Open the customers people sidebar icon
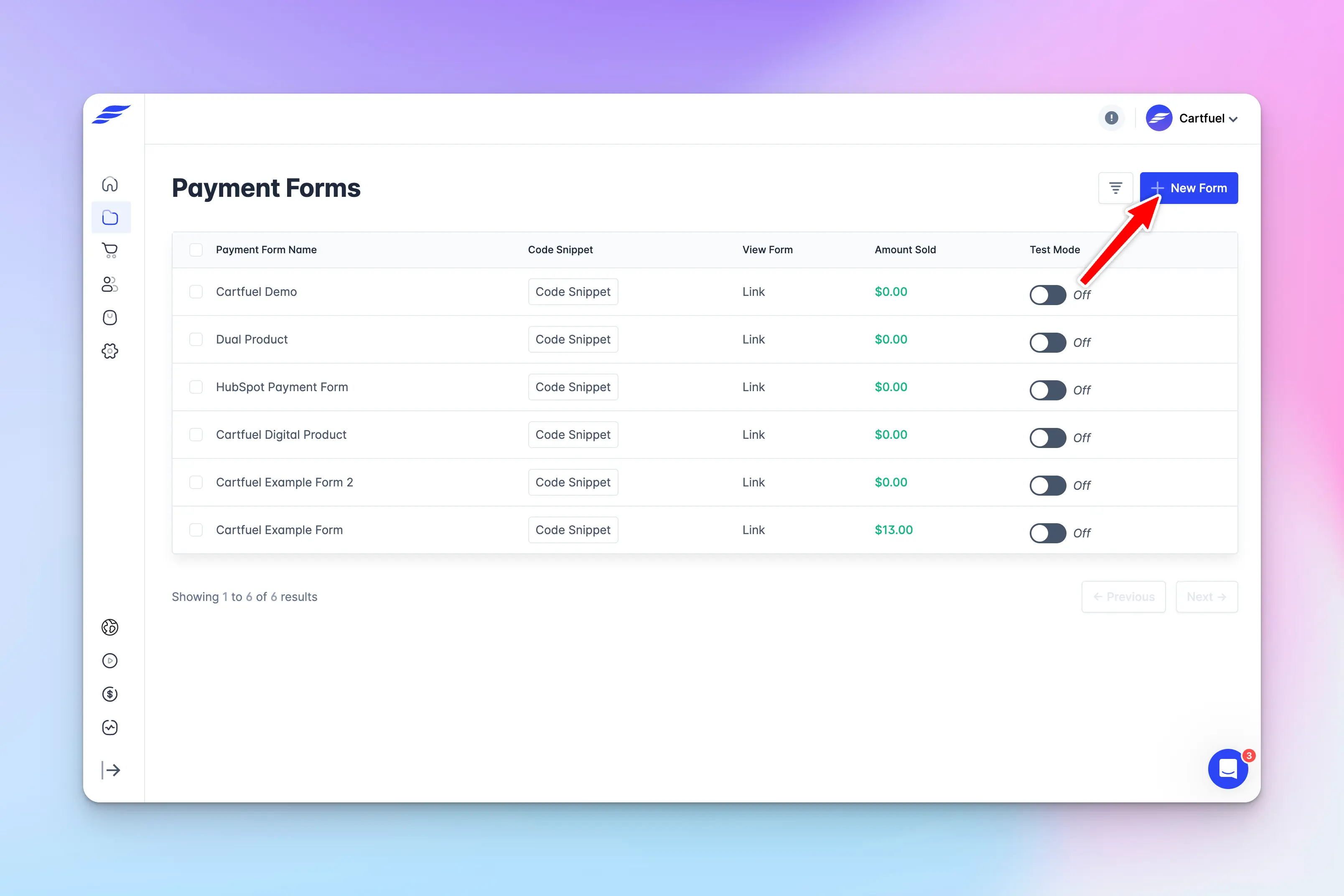Image resolution: width=1344 pixels, height=896 pixels. [110, 284]
